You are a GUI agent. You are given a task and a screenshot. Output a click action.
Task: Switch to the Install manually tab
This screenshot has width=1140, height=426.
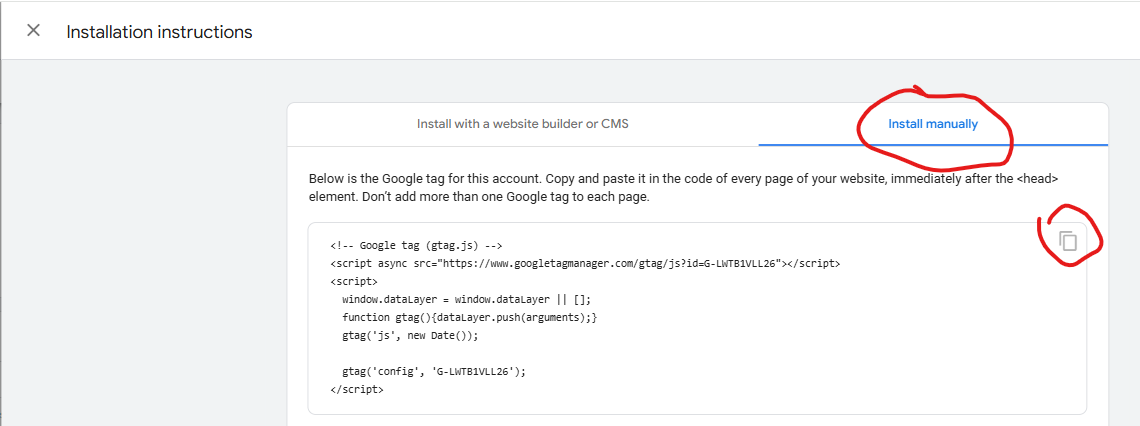tap(933, 124)
